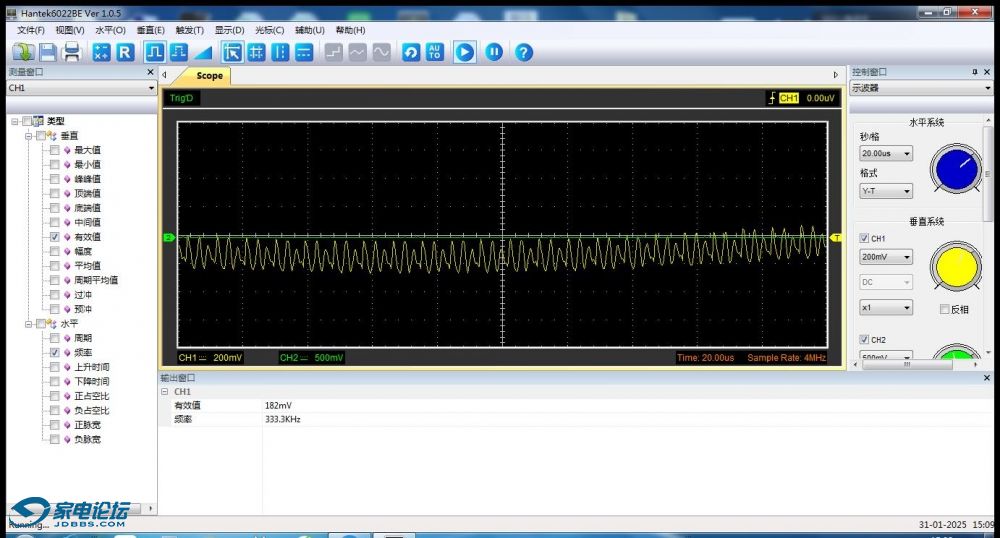1000x538 pixels.
Task: Close the 测量窗口 panel with X
Action: pyautogui.click(x=151, y=72)
